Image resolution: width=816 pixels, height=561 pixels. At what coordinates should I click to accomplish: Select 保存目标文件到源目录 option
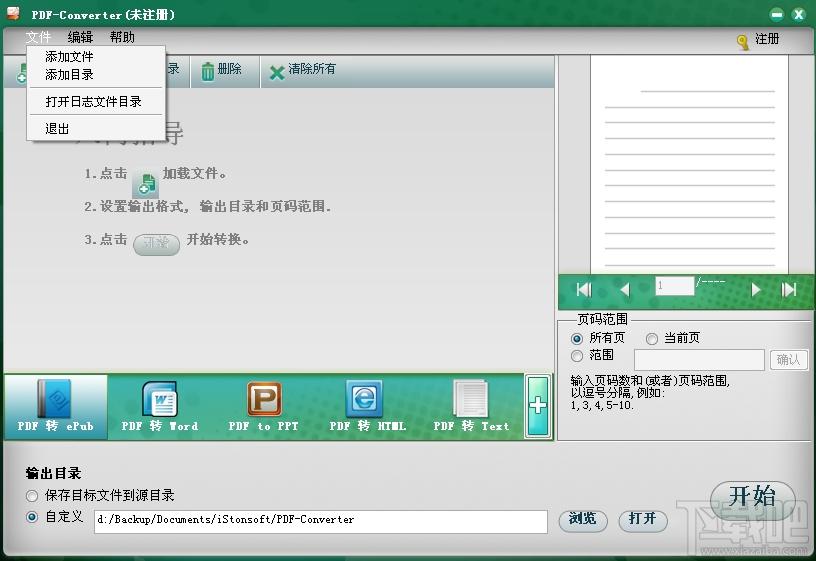click(x=32, y=496)
